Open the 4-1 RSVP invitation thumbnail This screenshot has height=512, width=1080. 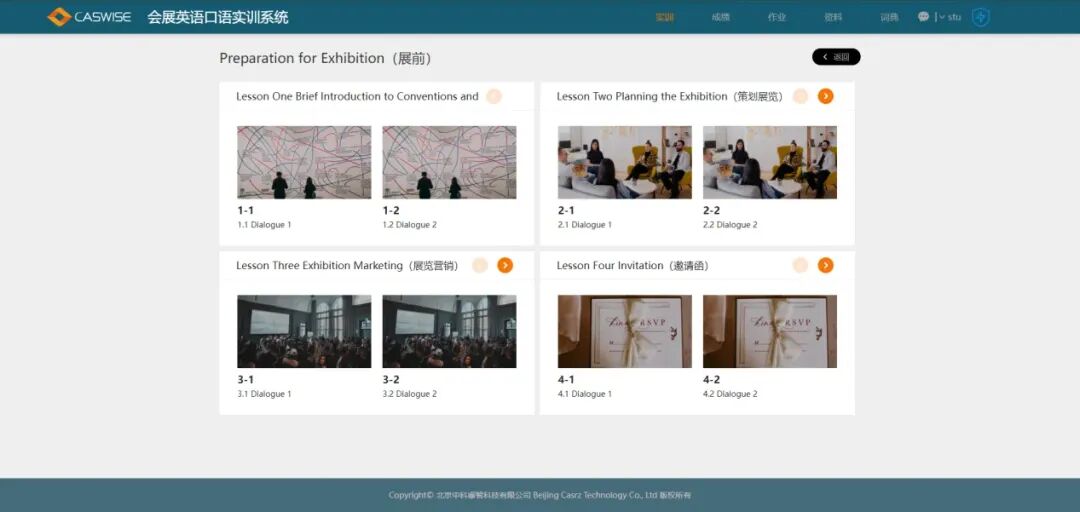624,331
